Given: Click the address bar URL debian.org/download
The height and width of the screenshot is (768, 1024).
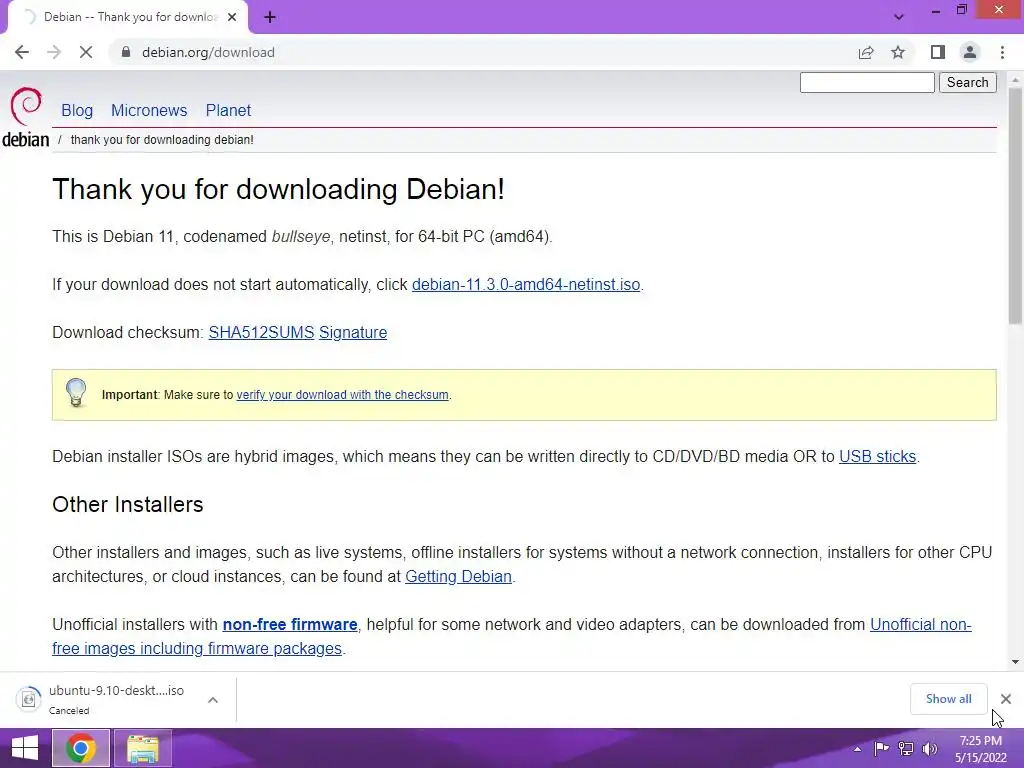Looking at the screenshot, I should (x=208, y=52).
